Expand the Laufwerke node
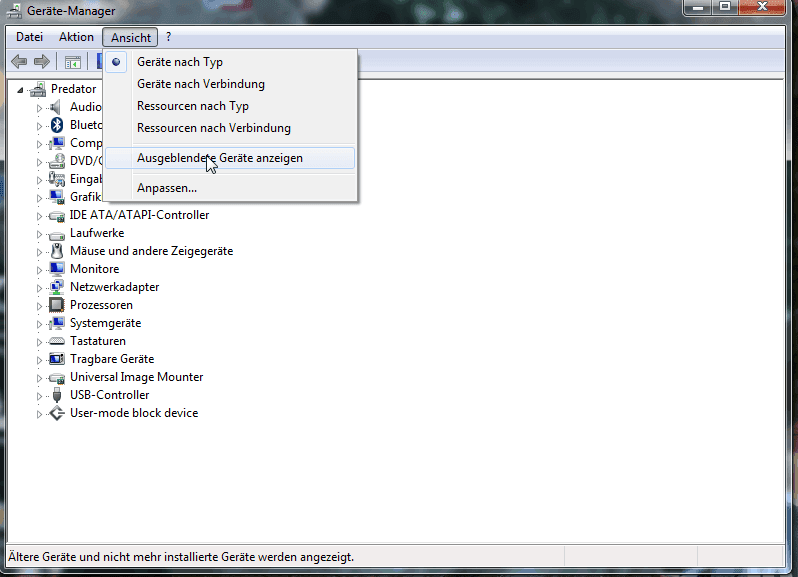798x577 pixels. click(39, 234)
